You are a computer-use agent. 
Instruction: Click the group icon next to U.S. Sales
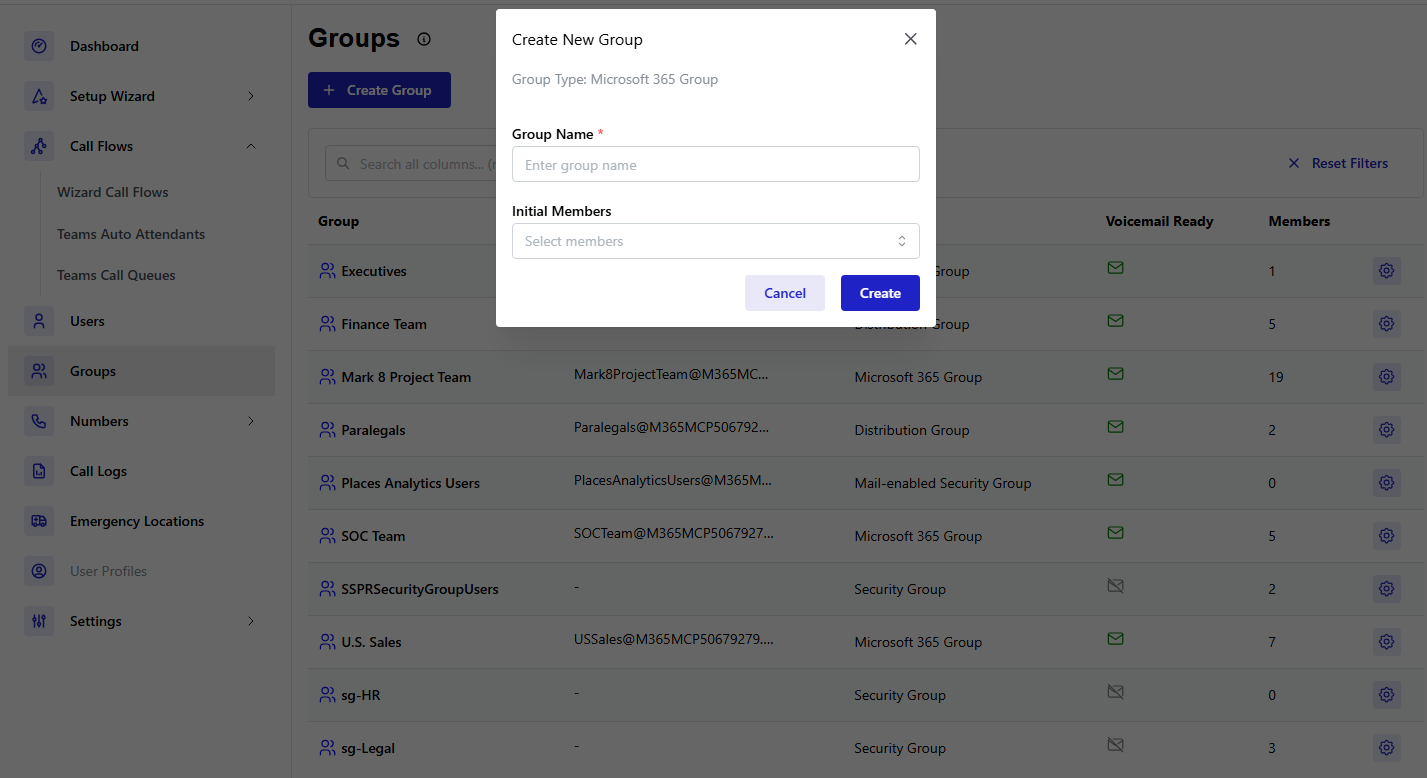327,641
